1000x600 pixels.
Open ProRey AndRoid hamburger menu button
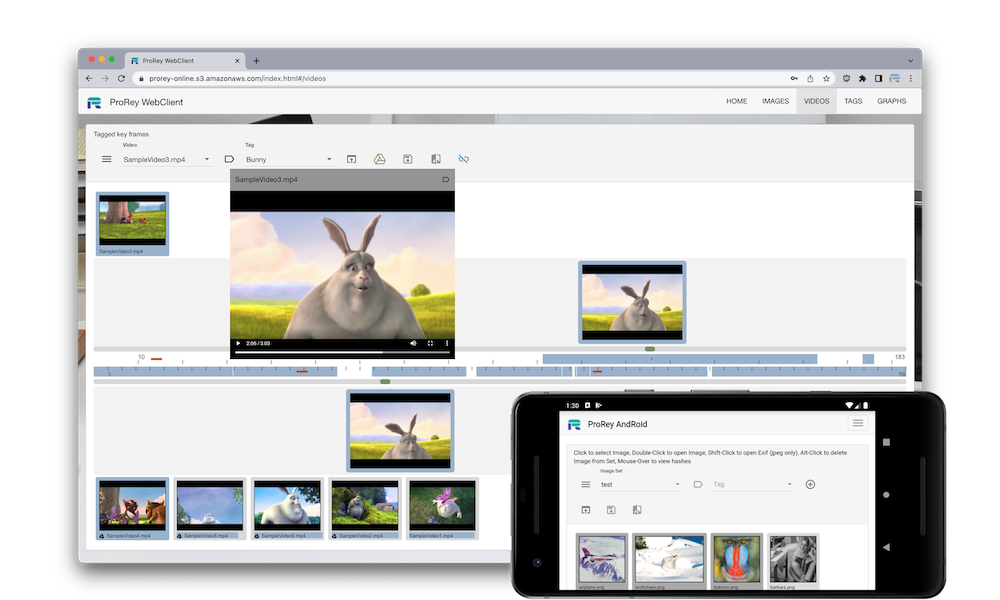tap(858, 423)
